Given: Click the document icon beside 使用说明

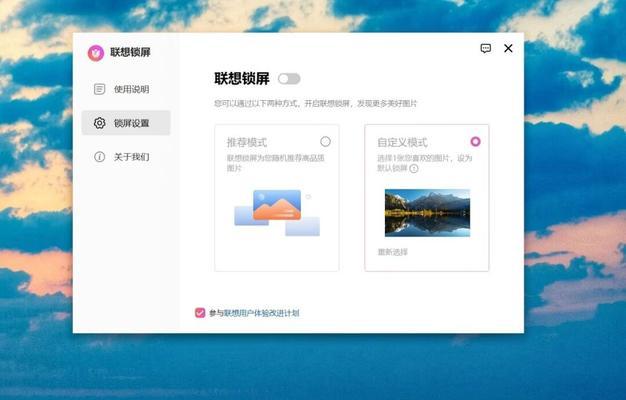Looking at the screenshot, I should [99, 89].
